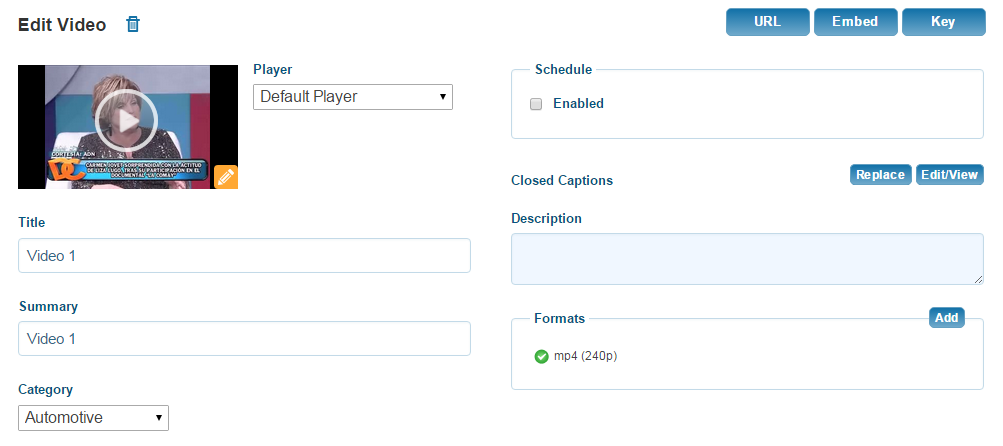Screen dimensions: 1003x446
Task: Click the Default Player dropdown arrow
Action: pyautogui.click(x=442, y=97)
